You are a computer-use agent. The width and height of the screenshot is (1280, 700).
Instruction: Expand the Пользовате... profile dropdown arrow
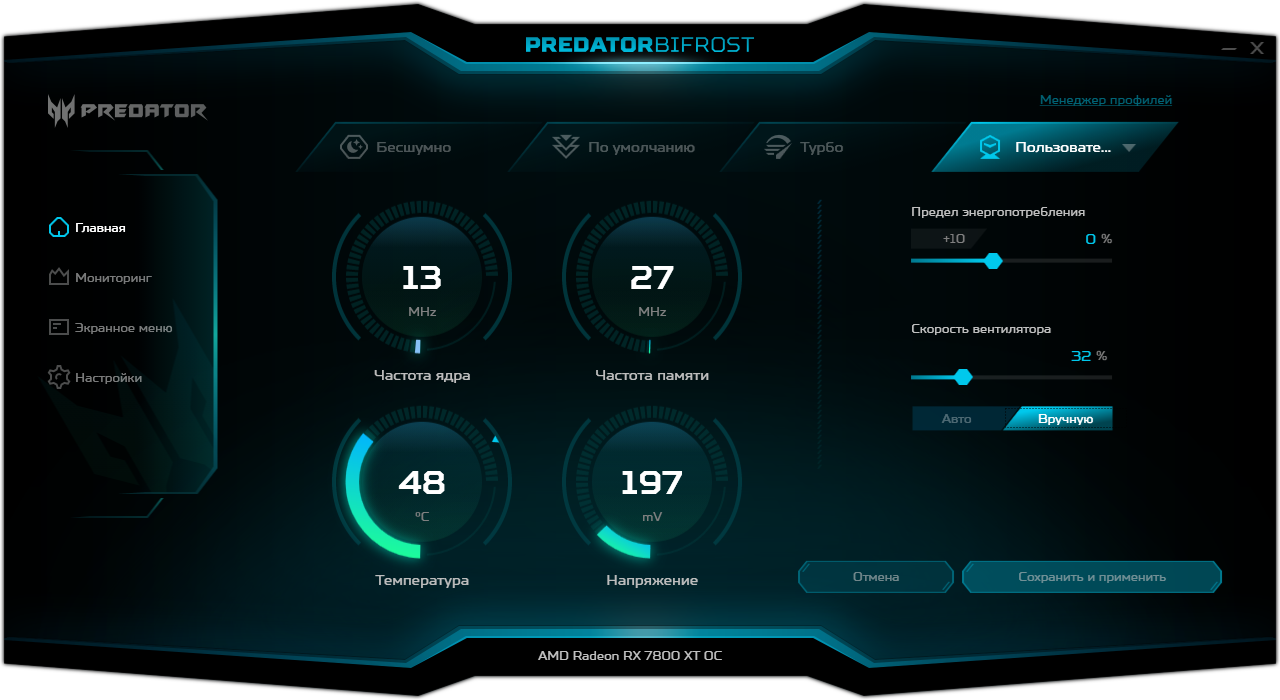(1129, 147)
